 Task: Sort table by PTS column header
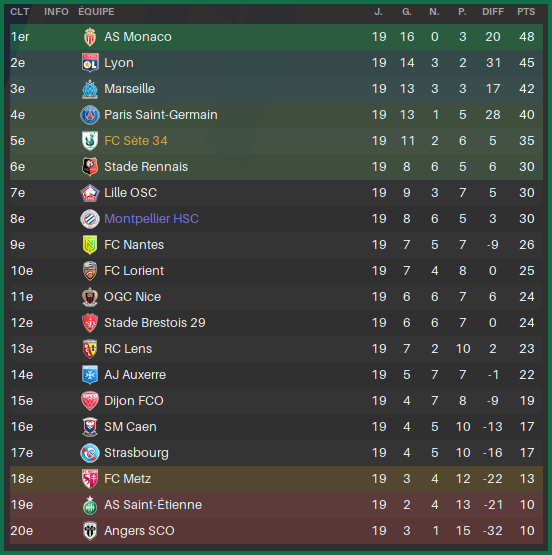pos(526,12)
